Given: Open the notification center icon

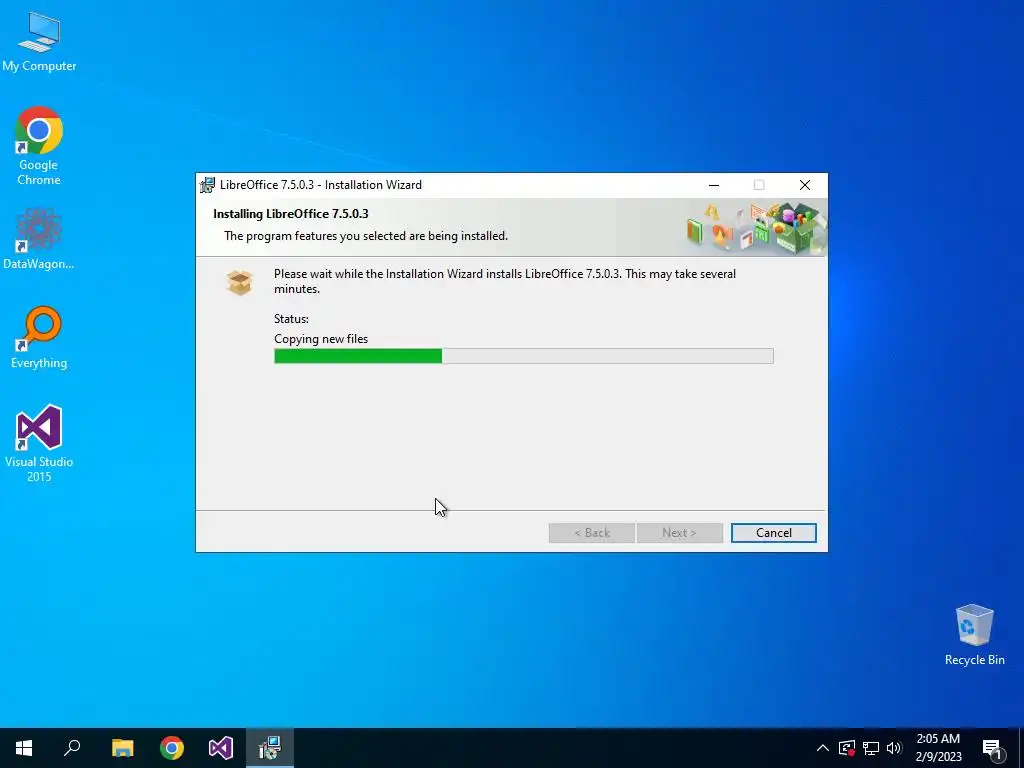Looking at the screenshot, I should point(991,748).
